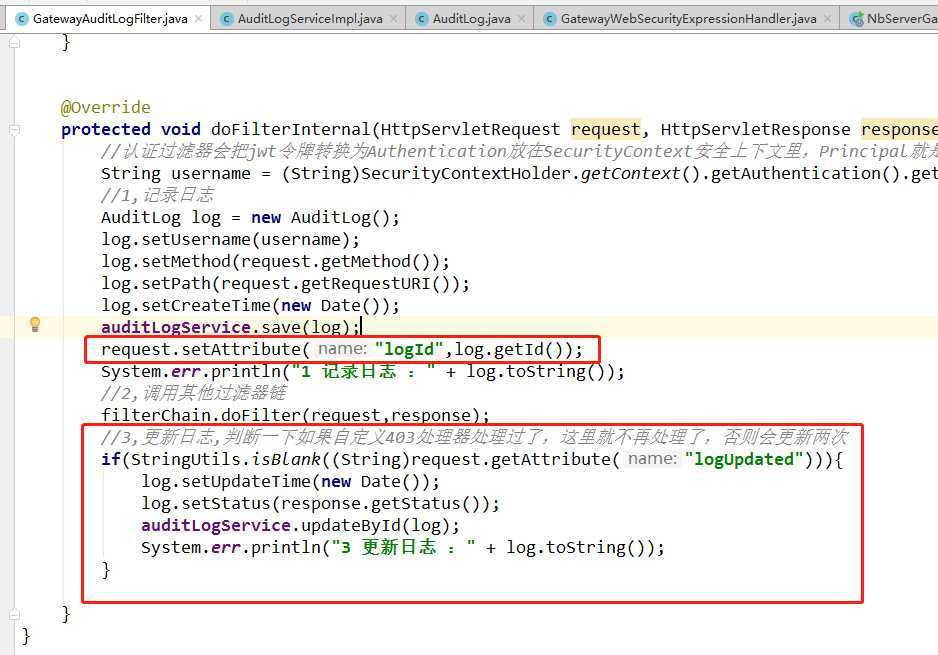Click the println line with "3 更新日志"
The height and width of the screenshot is (655, 938).
point(403,547)
